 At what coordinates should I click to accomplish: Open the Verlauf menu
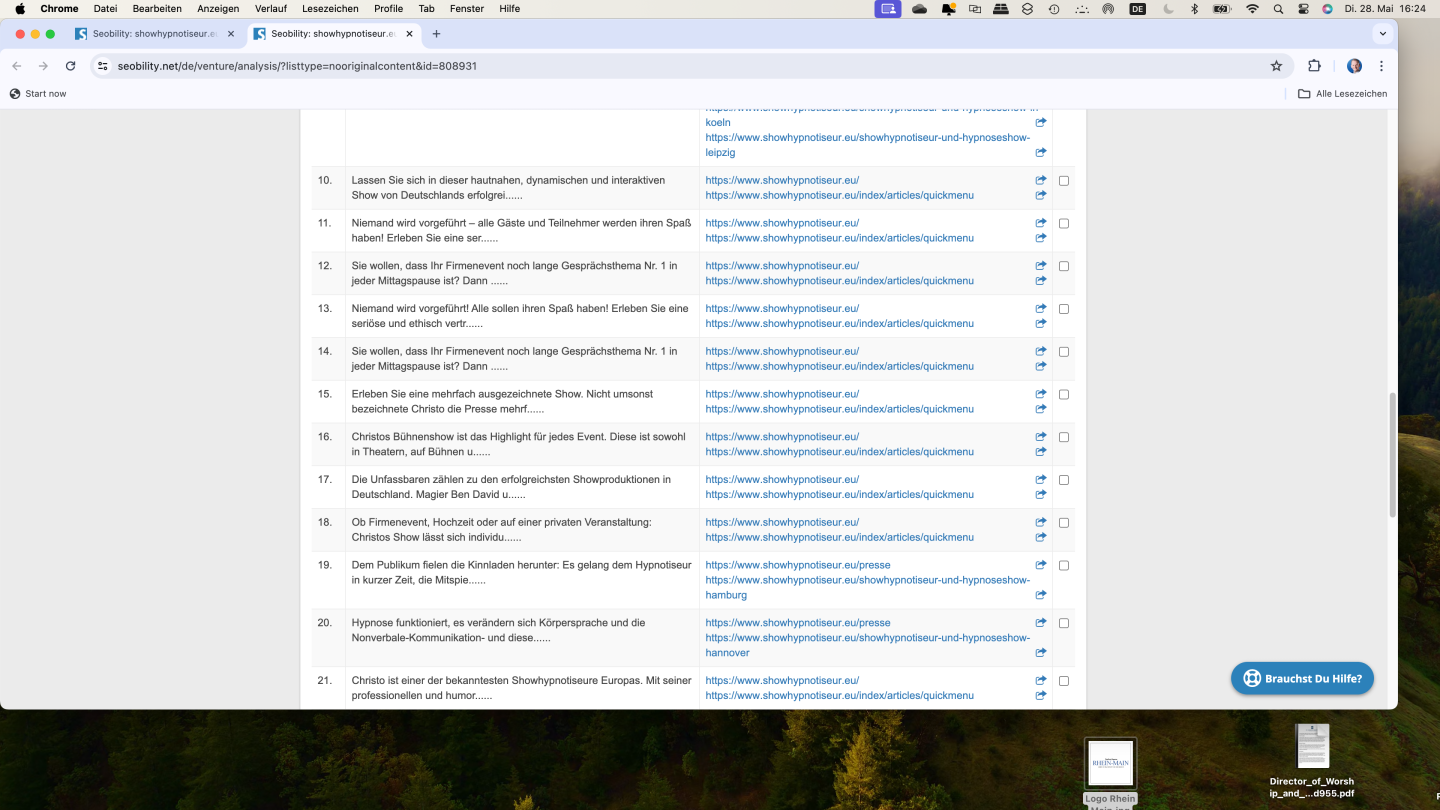pos(271,9)
